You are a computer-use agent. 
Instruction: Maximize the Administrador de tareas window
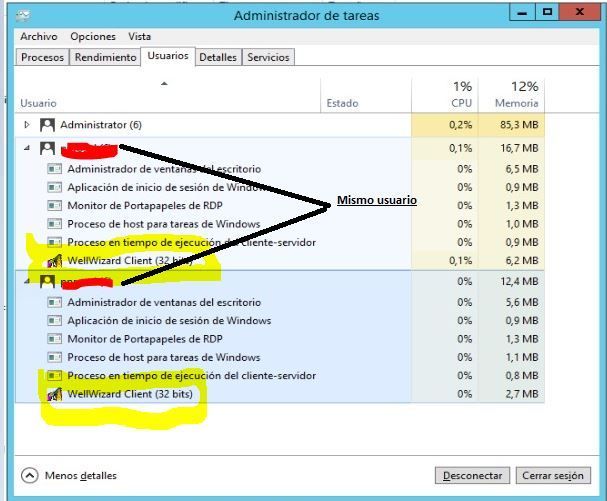point(547,13)
